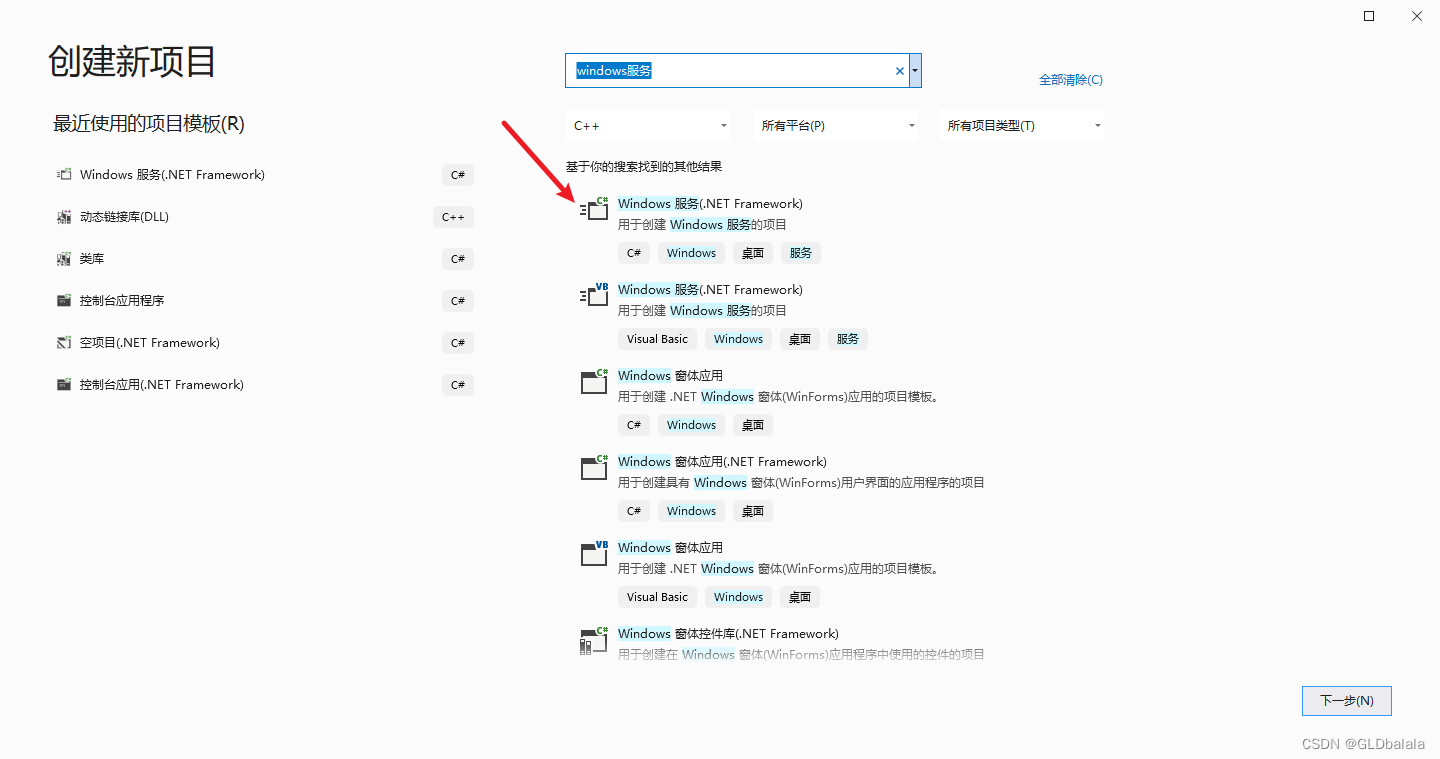Choose 控制台应用程序 from recent templates

(x=265, y=301)
